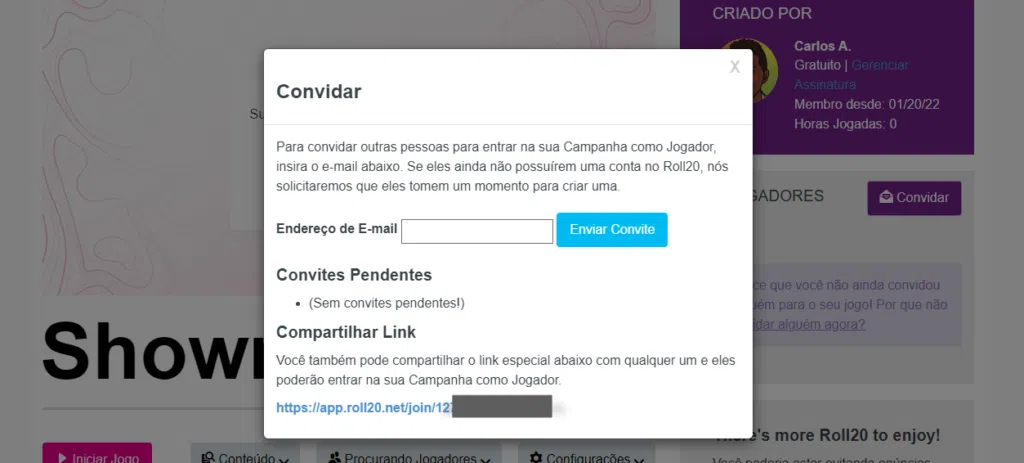Click the Procurando Jogadores people icon
The image size is (1024, 463).
334,458
